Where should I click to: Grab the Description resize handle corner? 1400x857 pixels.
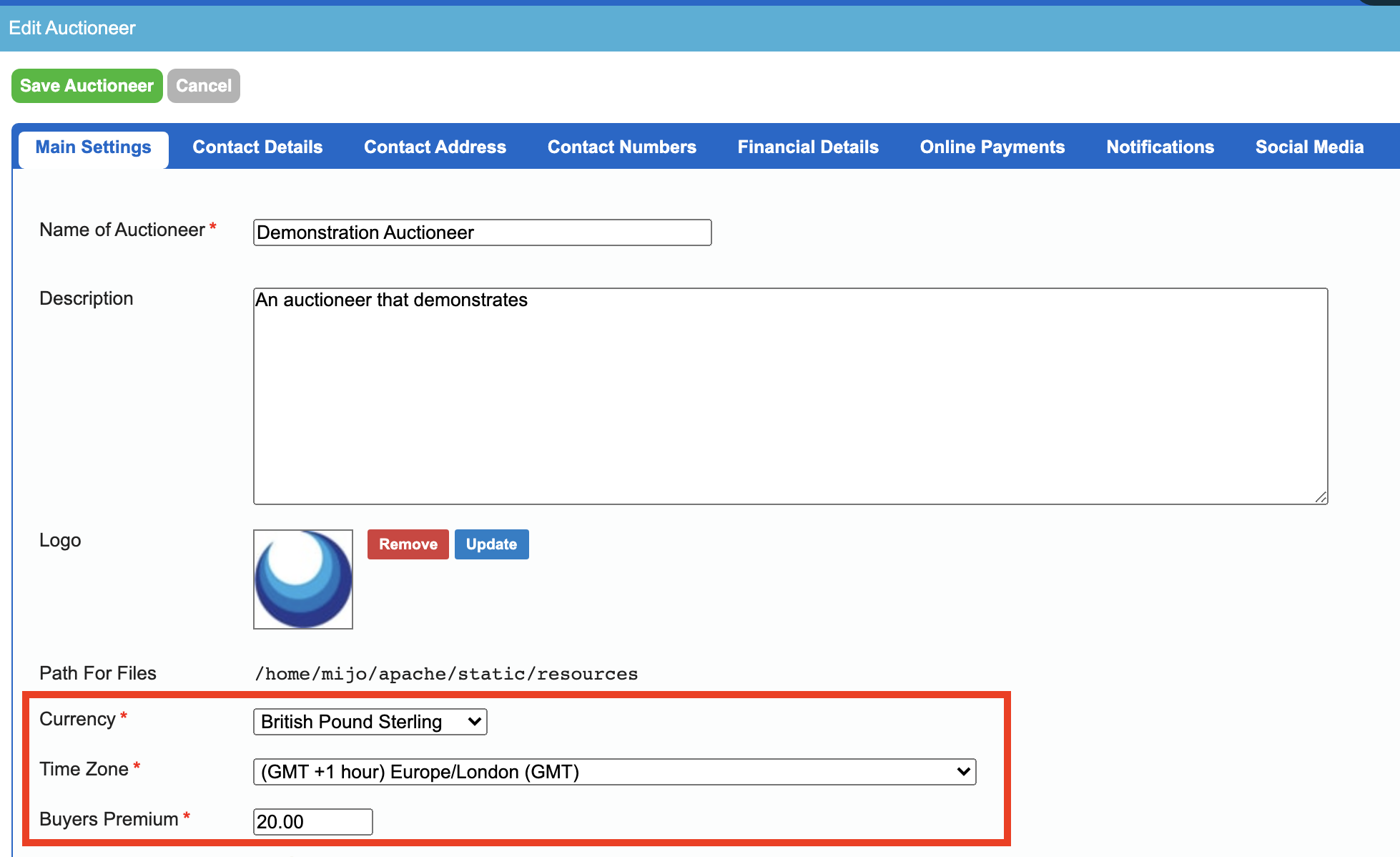(1321, 497)
